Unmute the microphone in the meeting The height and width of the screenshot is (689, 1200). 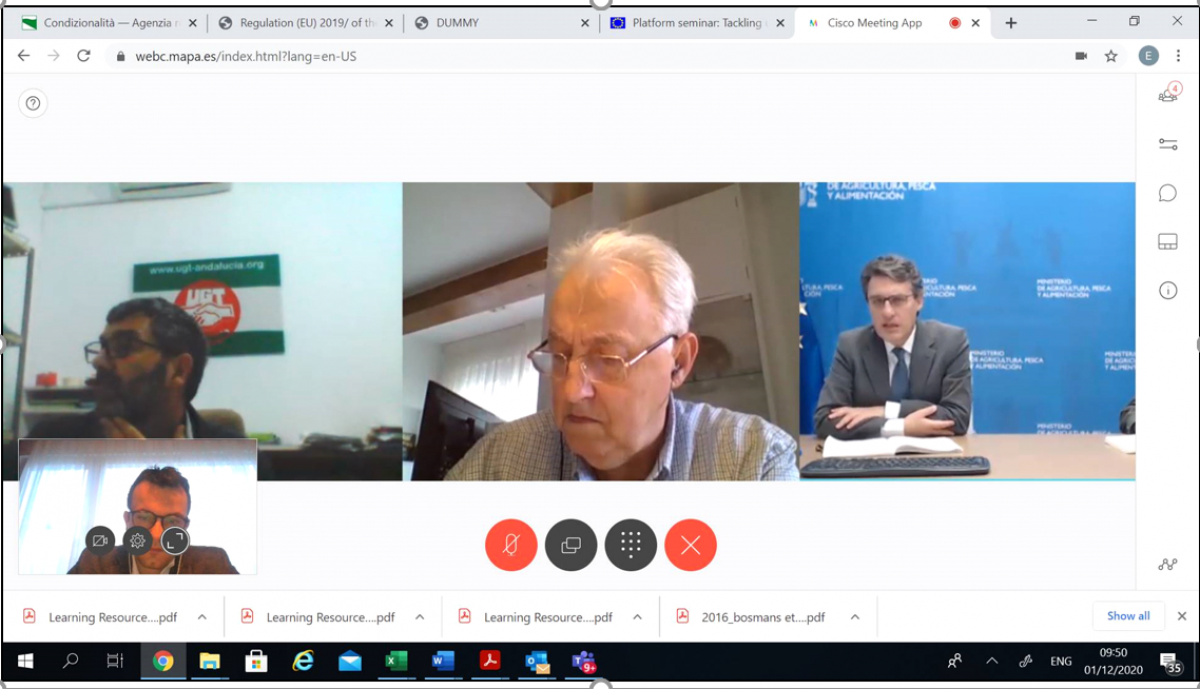[511, 545]
